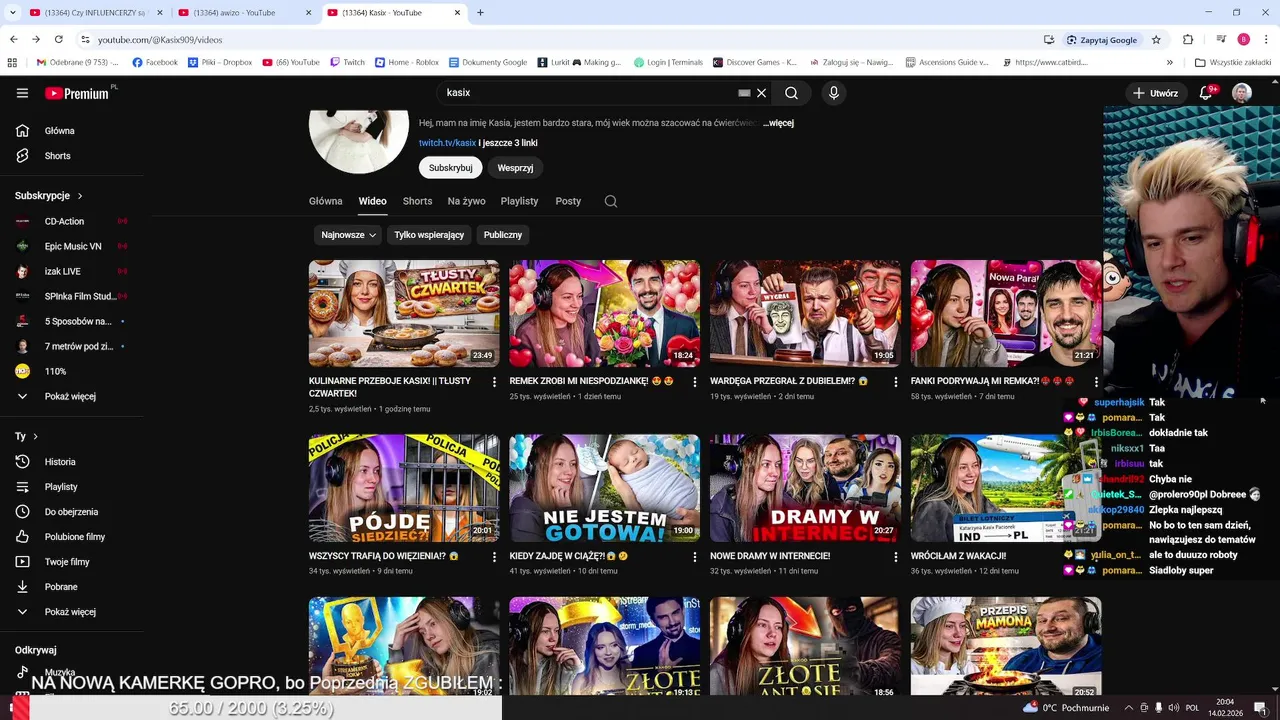Open options menu for KIEDY ZAJDĘ W CIĄŻĘ video
Image resolution: width=1280 pixels, height=720 pixels.
click(x=695, y=556)
